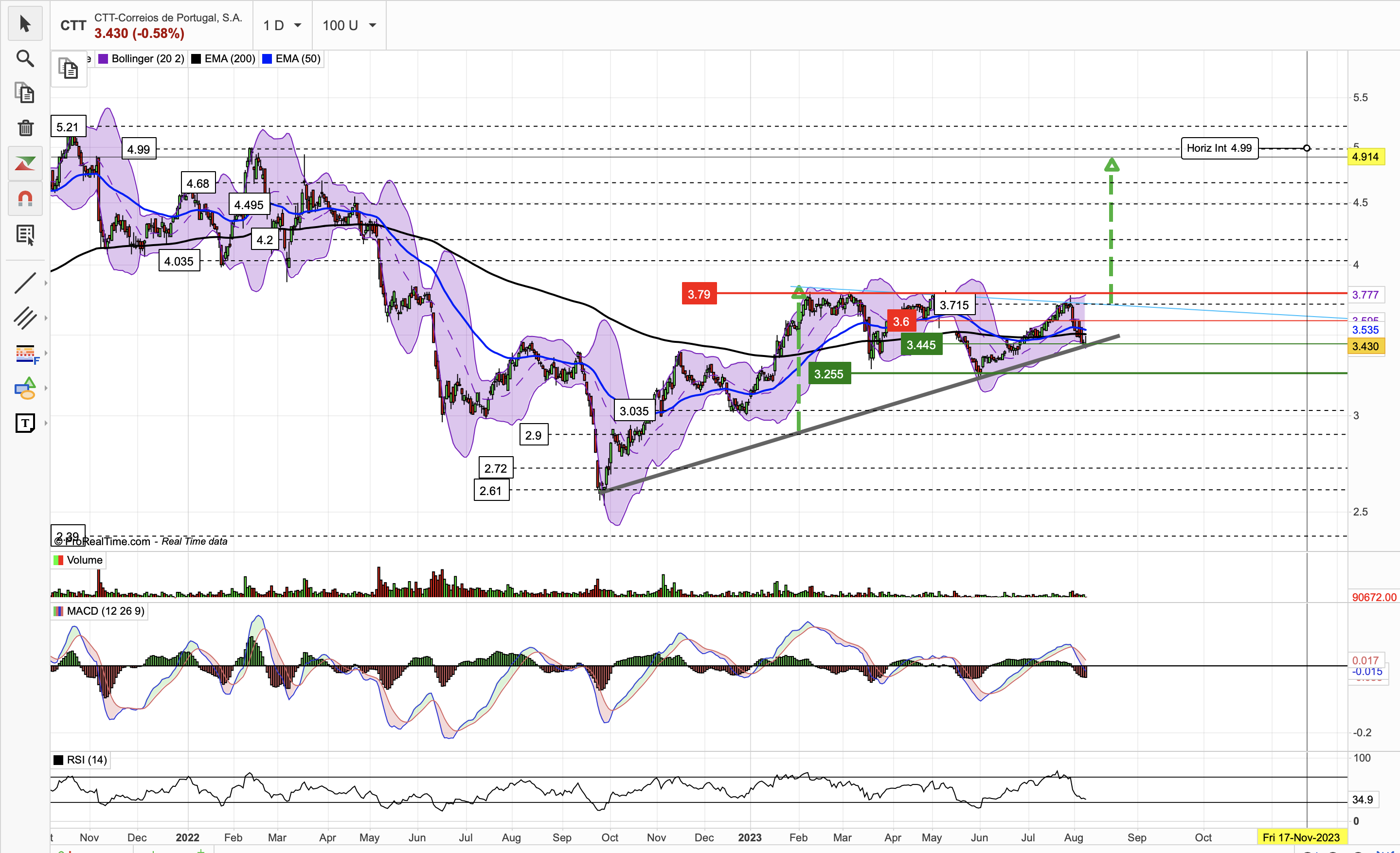Open the MACD (12 26 9) indicator label

[x=105, y=611]
